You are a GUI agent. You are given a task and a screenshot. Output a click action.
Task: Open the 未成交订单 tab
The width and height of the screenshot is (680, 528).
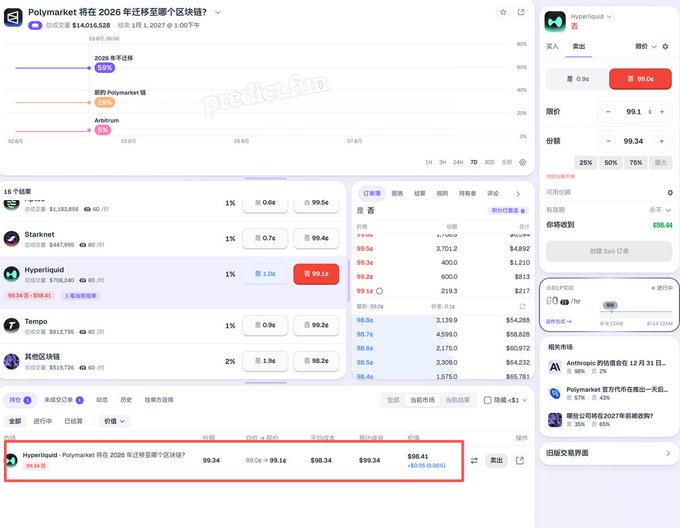click(x=63, y=400)
